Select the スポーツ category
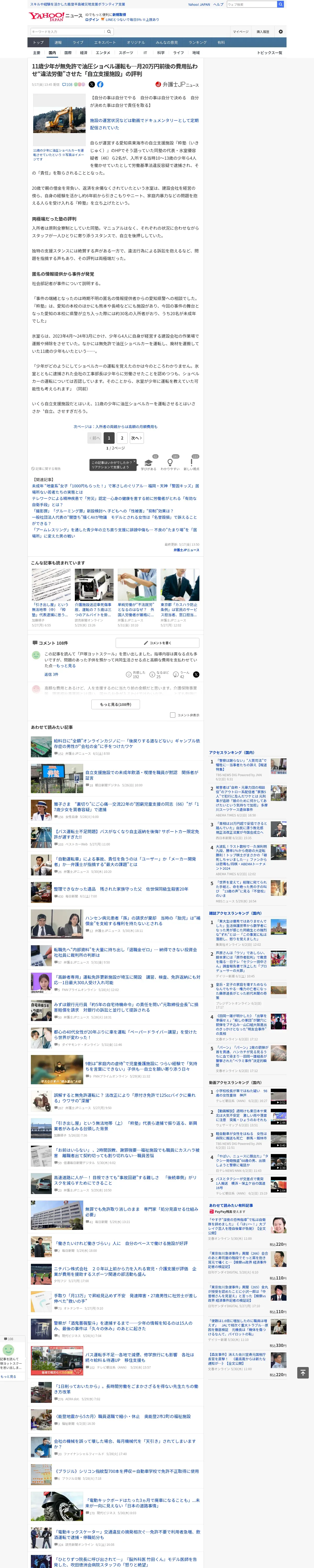Viewport: 314px width, 1568px height. point(126,53)
